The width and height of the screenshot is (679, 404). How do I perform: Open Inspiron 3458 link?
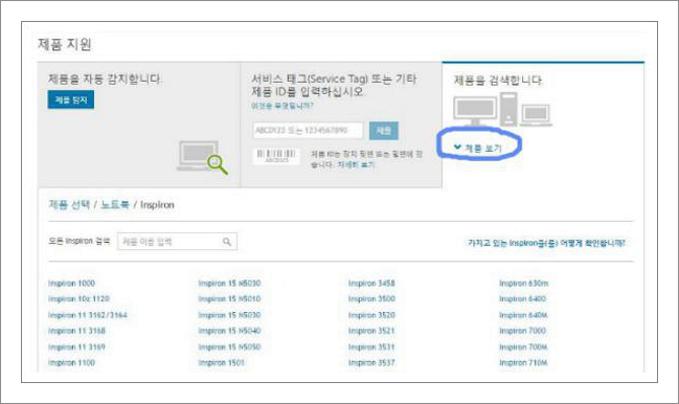(x=372, y=283)
